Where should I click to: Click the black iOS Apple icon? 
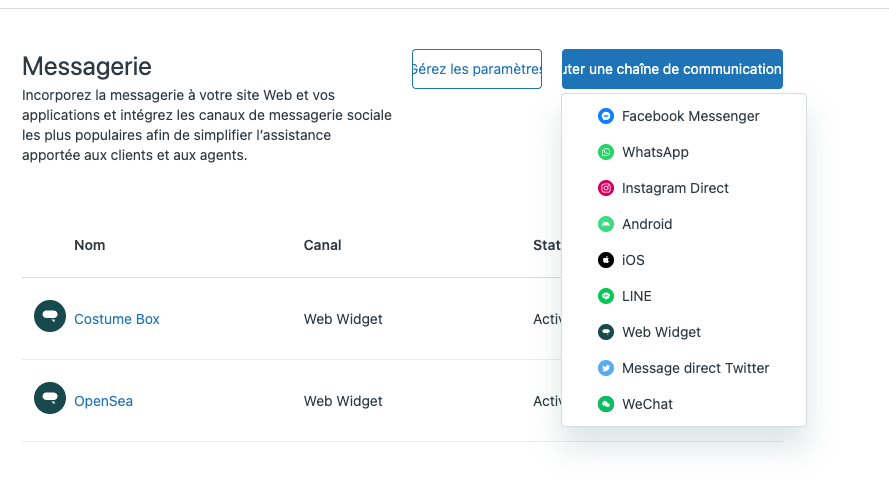click(x=606, y=260)
